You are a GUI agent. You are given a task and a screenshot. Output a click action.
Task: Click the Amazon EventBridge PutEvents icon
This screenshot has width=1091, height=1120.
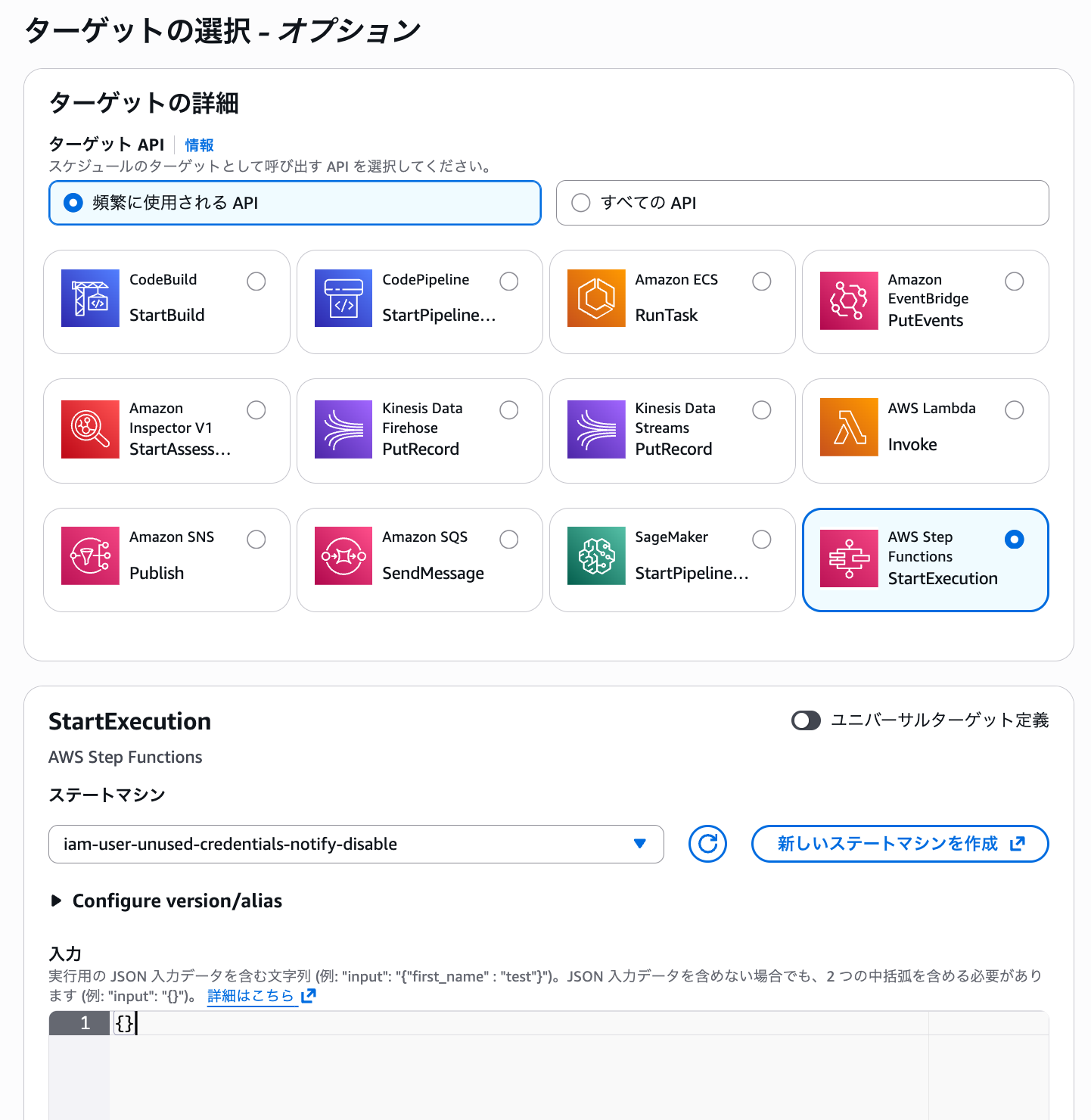coord(848,300)
